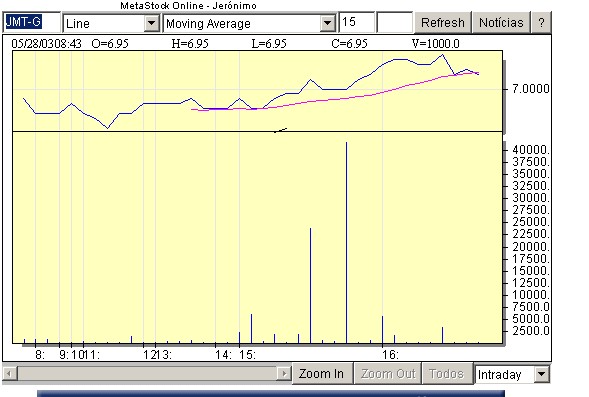Click the 5000.0 volume axis label
This screenshot has height=397, width=589.
[x=531, y=319]
